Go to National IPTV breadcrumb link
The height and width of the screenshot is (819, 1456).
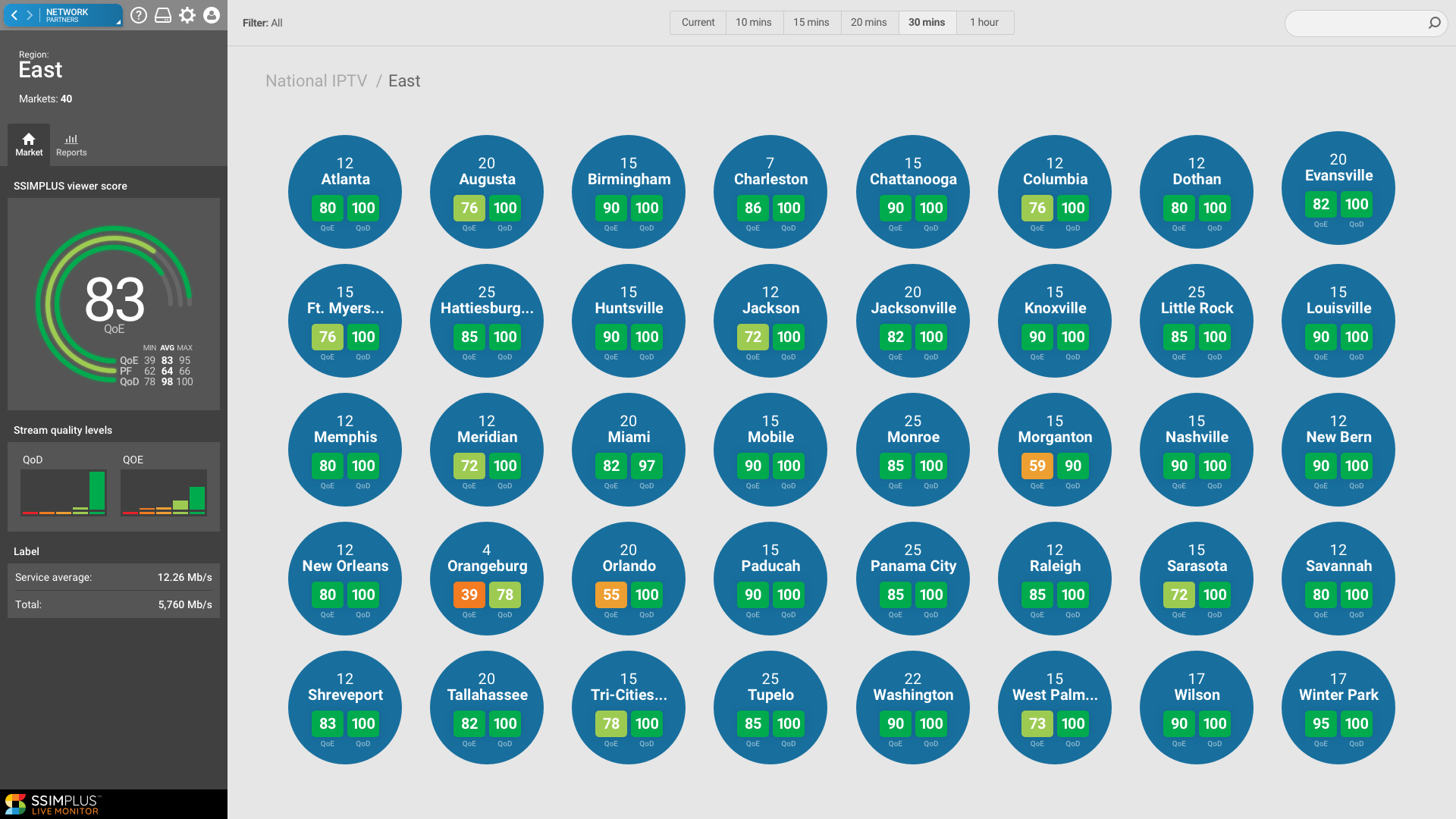(x=316, y=81)
